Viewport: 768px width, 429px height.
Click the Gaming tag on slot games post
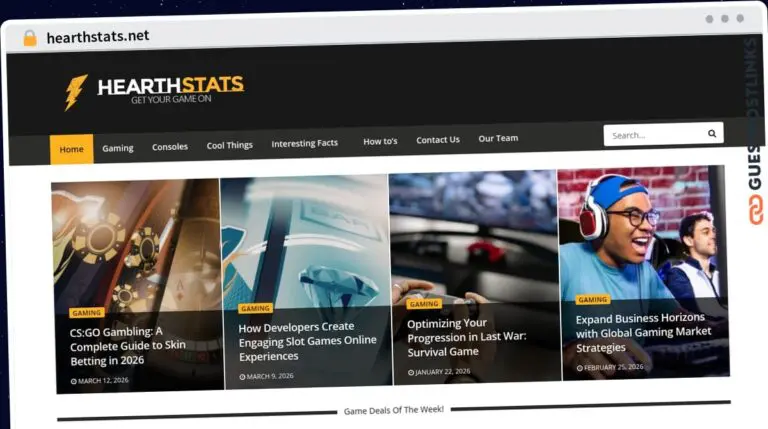(256, 308)
